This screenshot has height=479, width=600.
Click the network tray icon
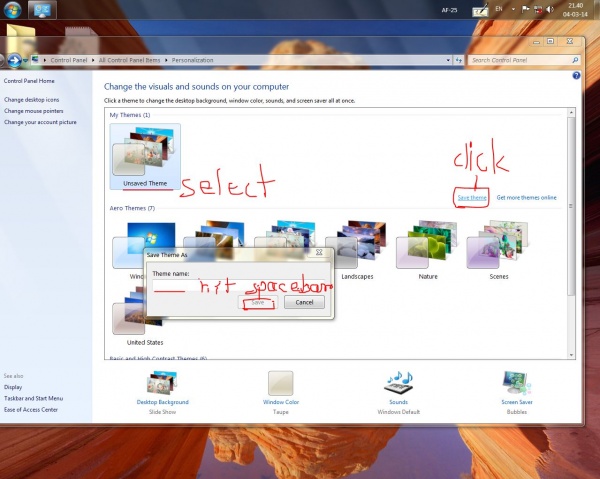(x=538, y=9)
